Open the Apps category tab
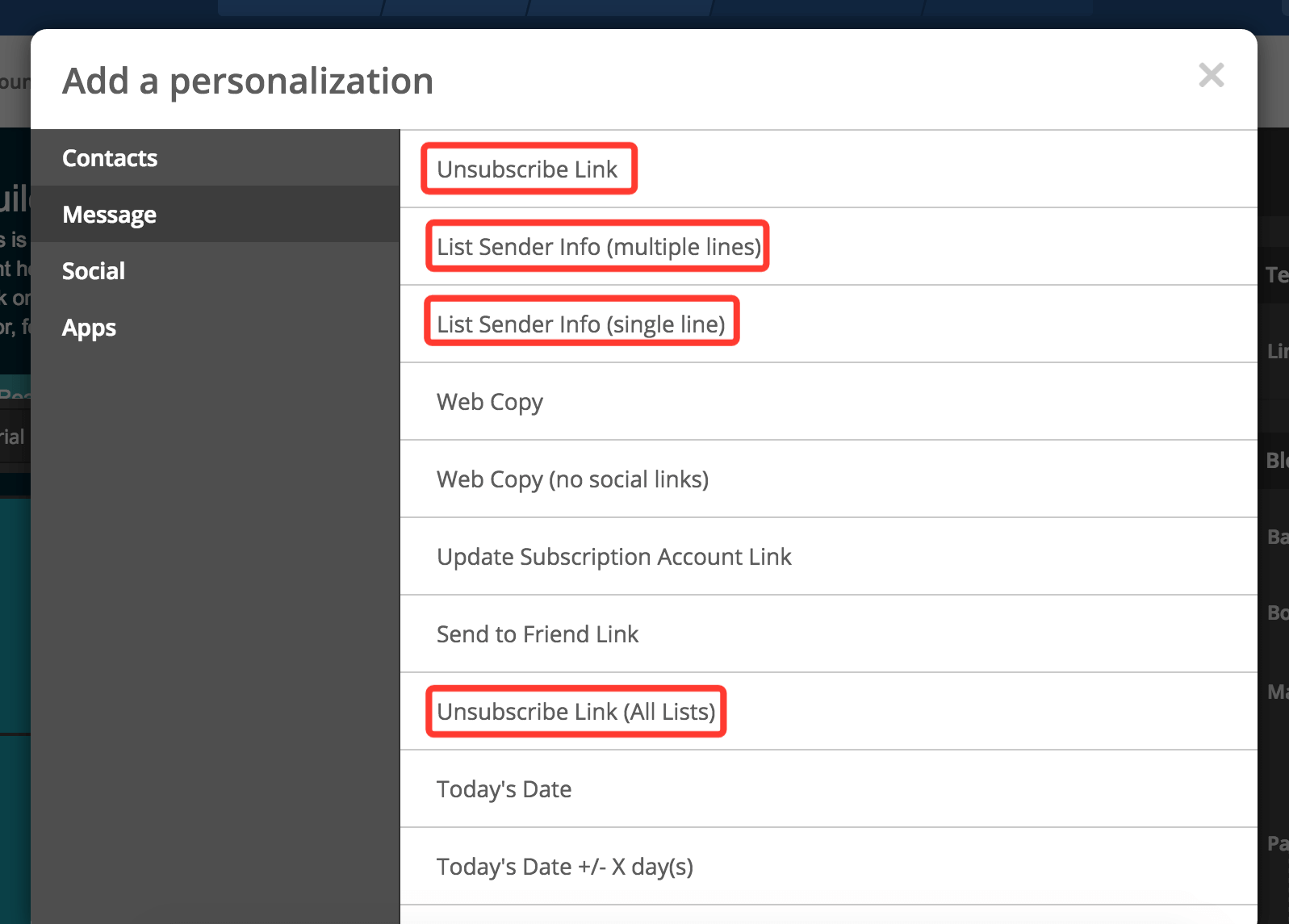 [x=90, y=328]
